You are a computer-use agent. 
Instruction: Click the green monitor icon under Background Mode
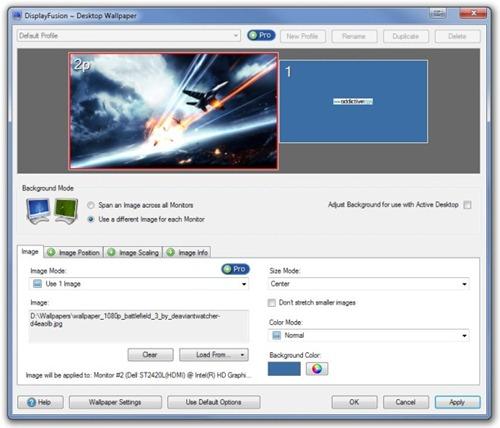coord(66,211)
